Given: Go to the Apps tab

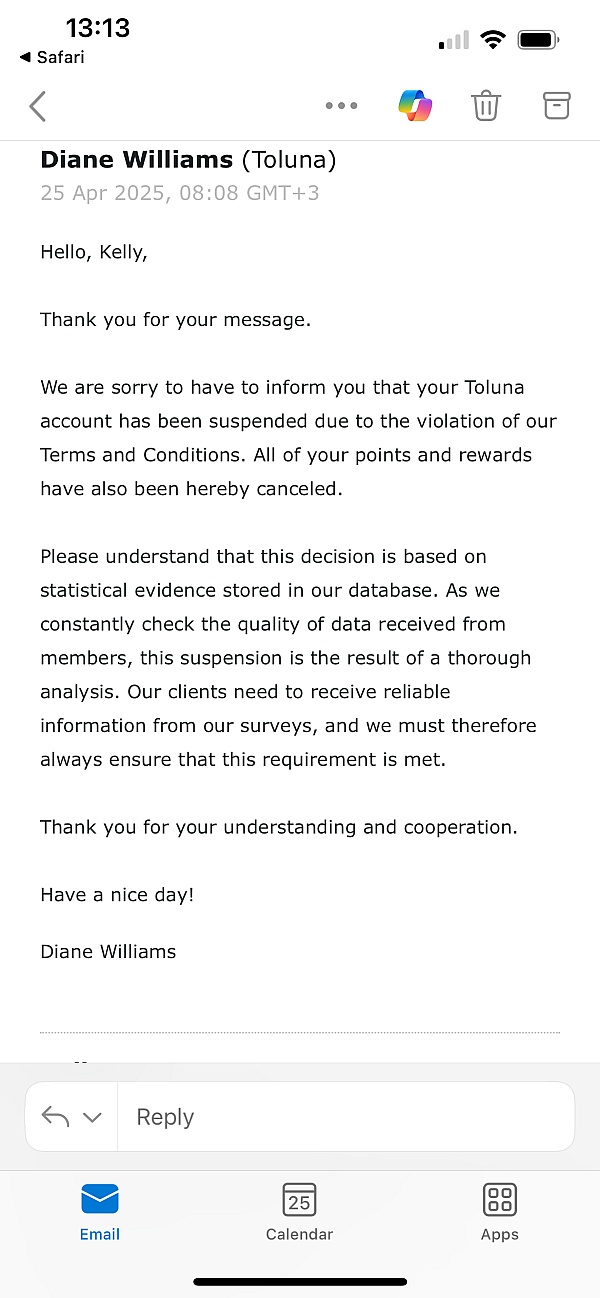Looking at the screenshot, I should point(499,1212).
